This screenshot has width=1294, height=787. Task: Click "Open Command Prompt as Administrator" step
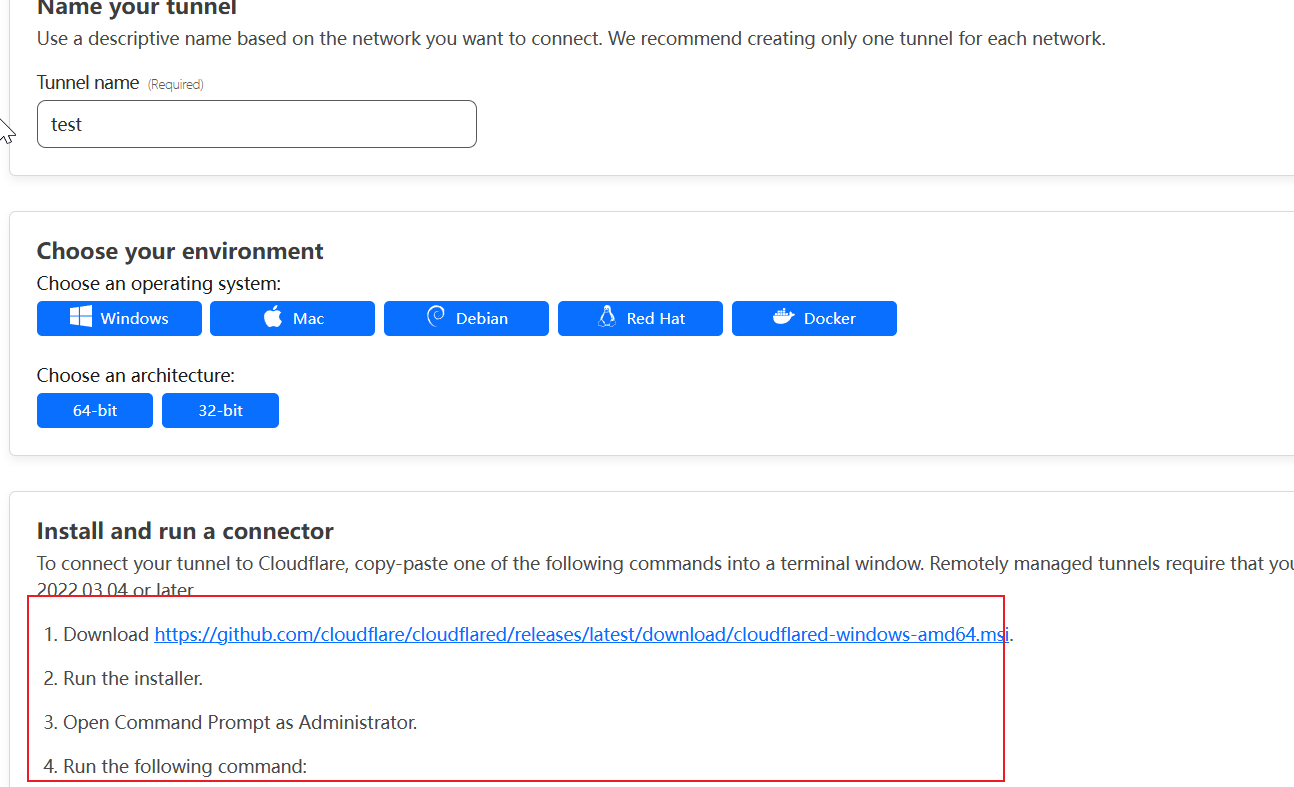pyautogui.click(x=240, y=722)
